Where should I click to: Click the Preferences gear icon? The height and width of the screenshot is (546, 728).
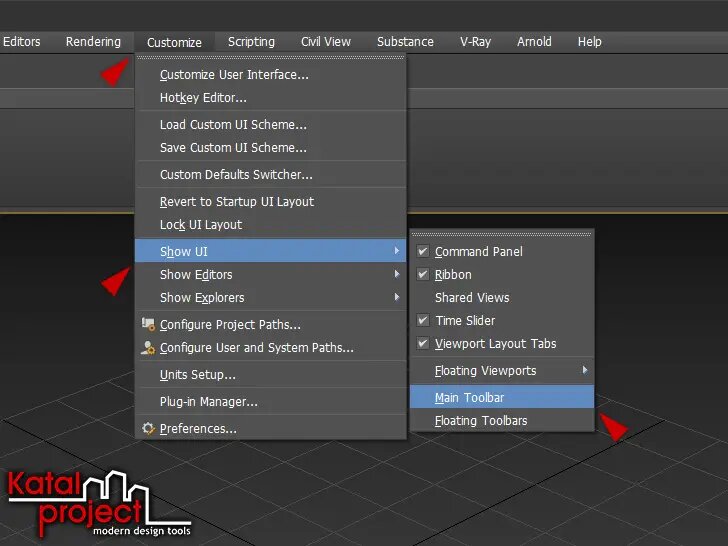tap(148, 428)
